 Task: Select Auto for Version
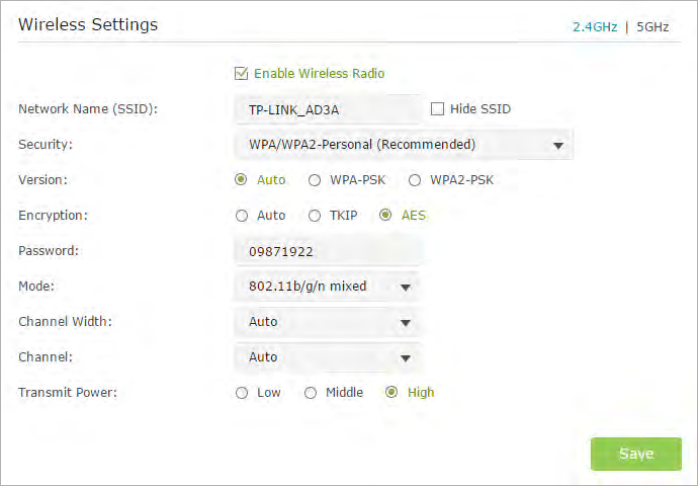pos(241,180)
